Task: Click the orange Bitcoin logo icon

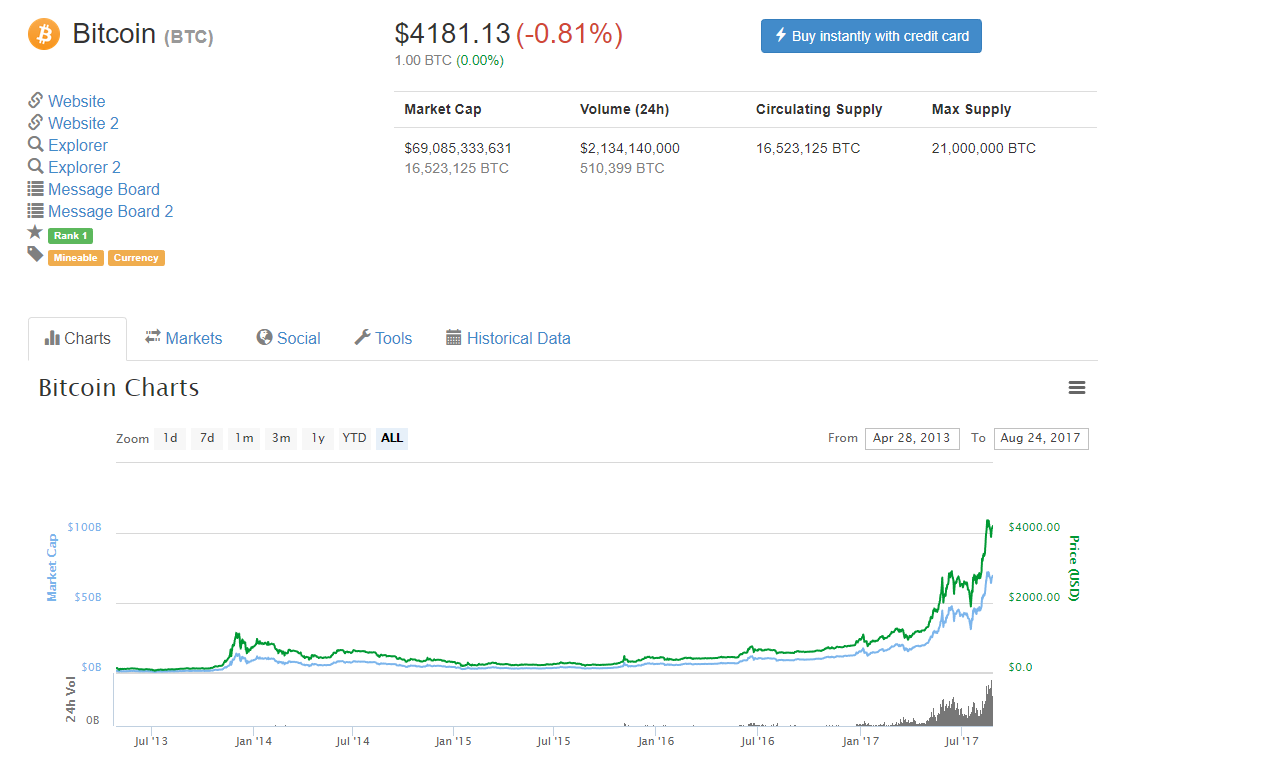Action: click(44, 34)
